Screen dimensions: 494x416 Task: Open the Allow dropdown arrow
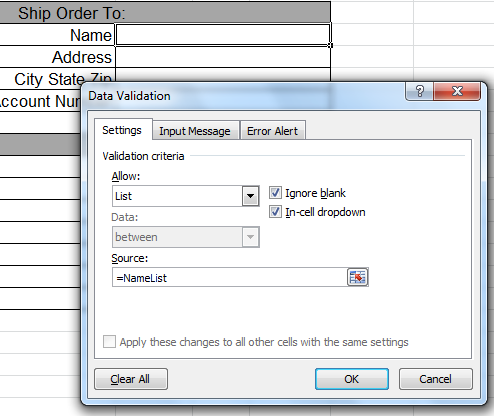click(x=250, y=196)
